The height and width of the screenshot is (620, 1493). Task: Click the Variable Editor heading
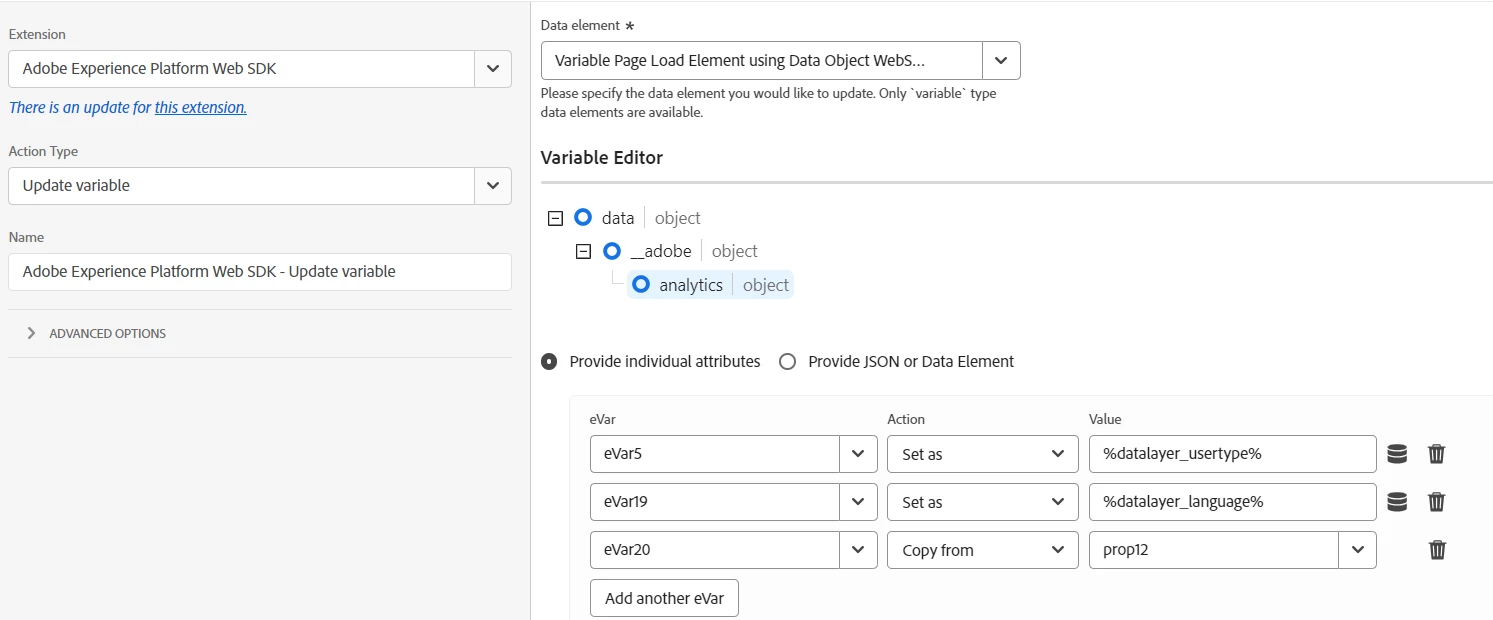(602, 157)
